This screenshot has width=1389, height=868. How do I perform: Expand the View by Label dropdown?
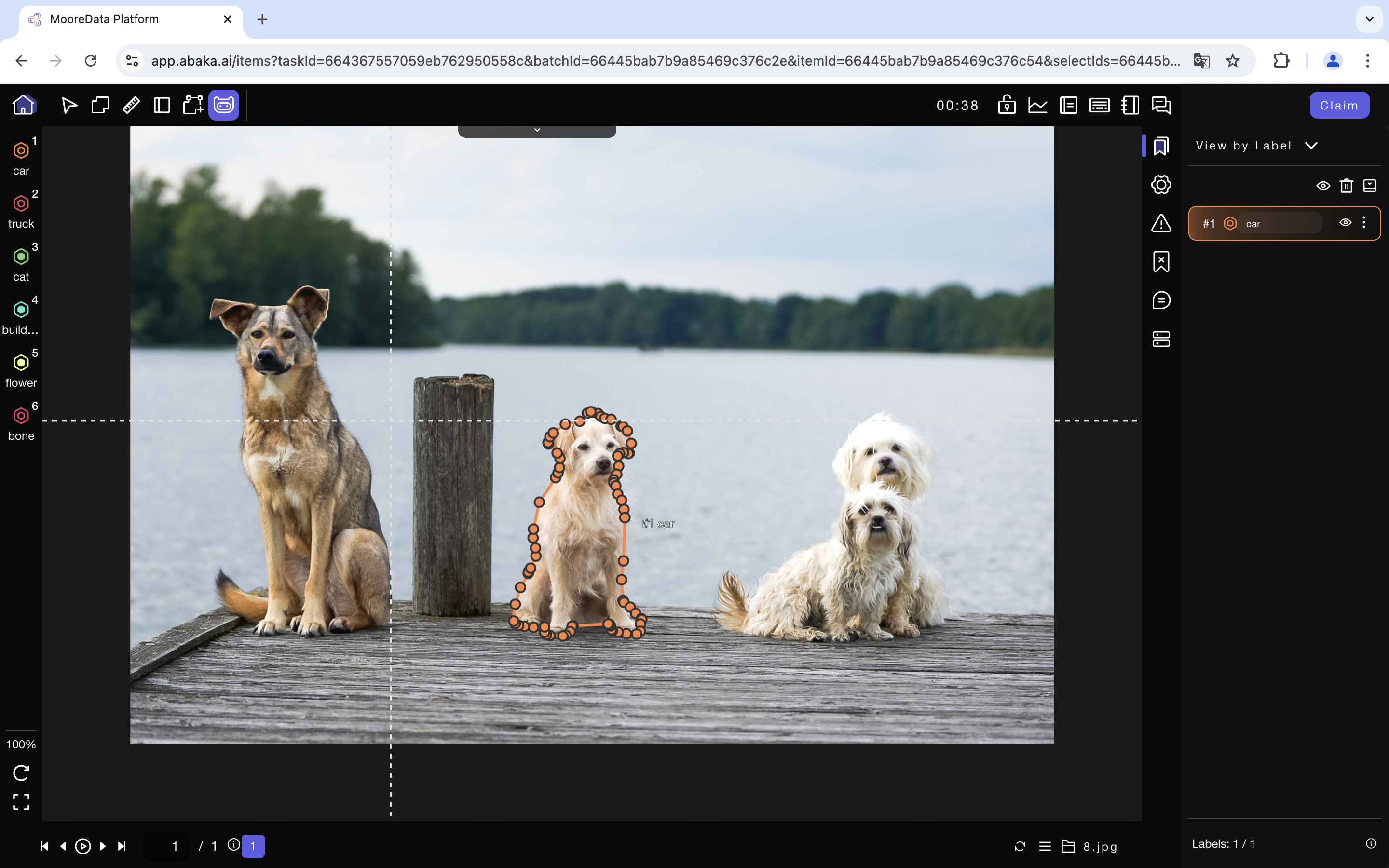coord(1311,146)
